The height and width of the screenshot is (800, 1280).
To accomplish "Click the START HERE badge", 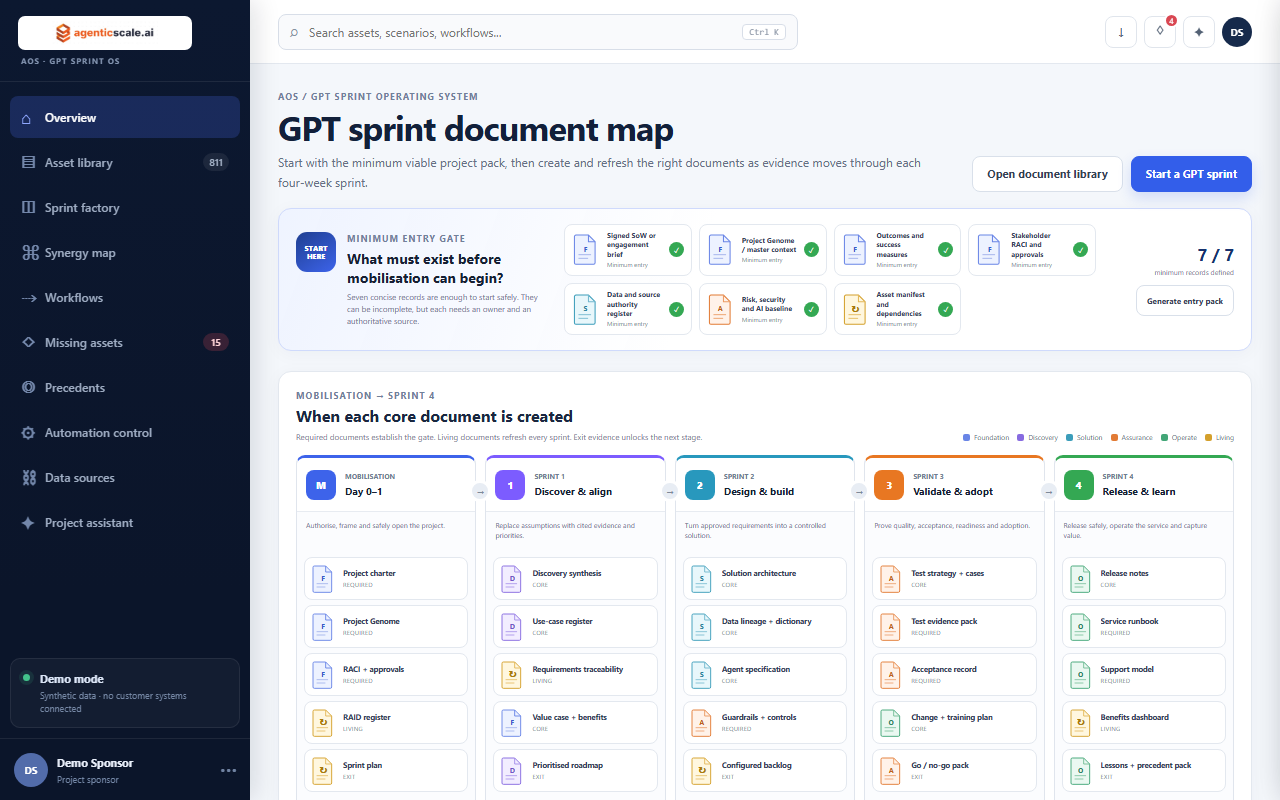I will (x=316, y=252).
